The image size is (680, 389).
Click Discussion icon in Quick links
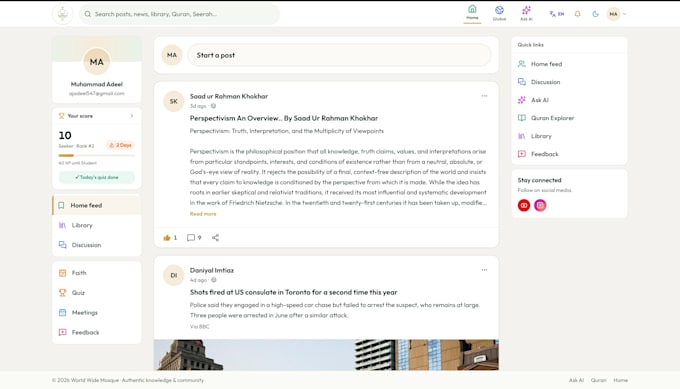tap(521, 82)
